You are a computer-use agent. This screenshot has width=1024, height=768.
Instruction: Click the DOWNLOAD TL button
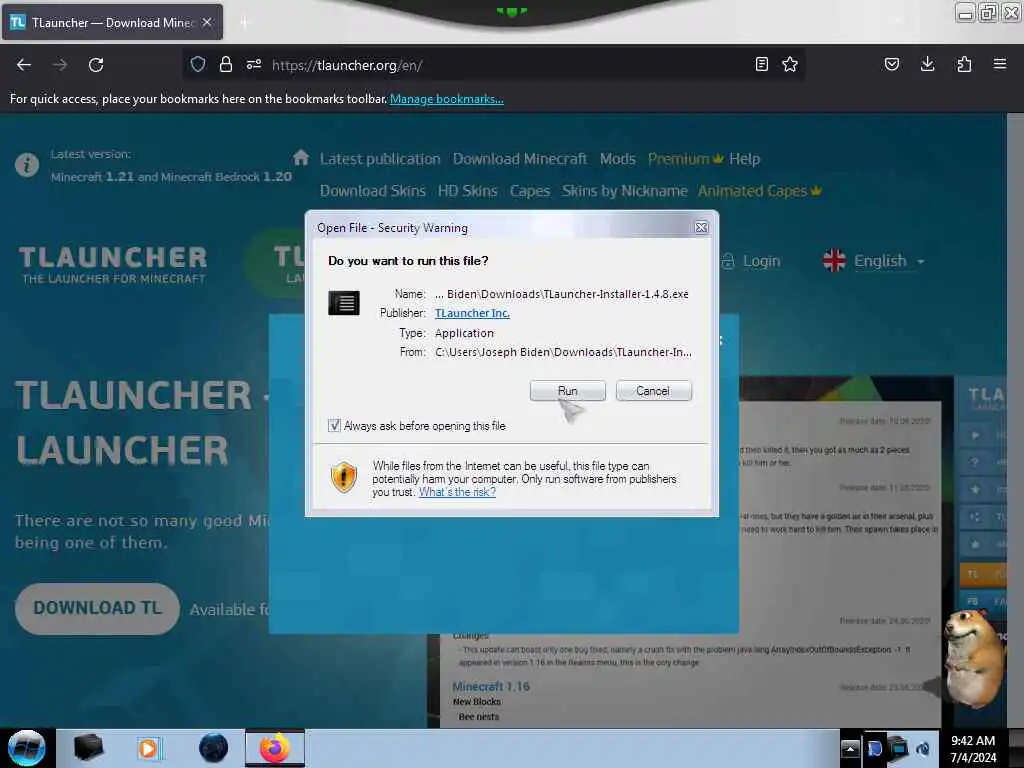pyautogui.click(x=97, y=608)
